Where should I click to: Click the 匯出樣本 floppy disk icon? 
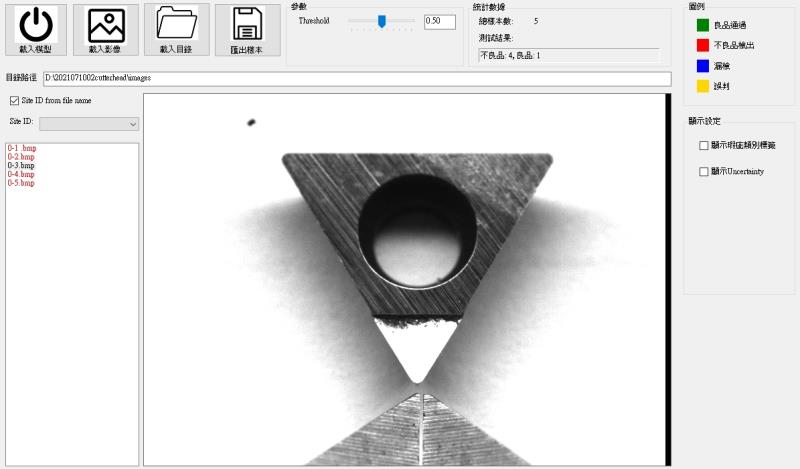(x=247, y=30)
